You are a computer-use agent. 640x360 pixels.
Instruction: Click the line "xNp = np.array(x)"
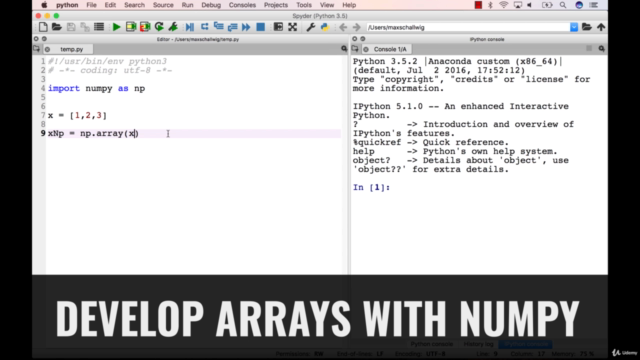point(93,133)
